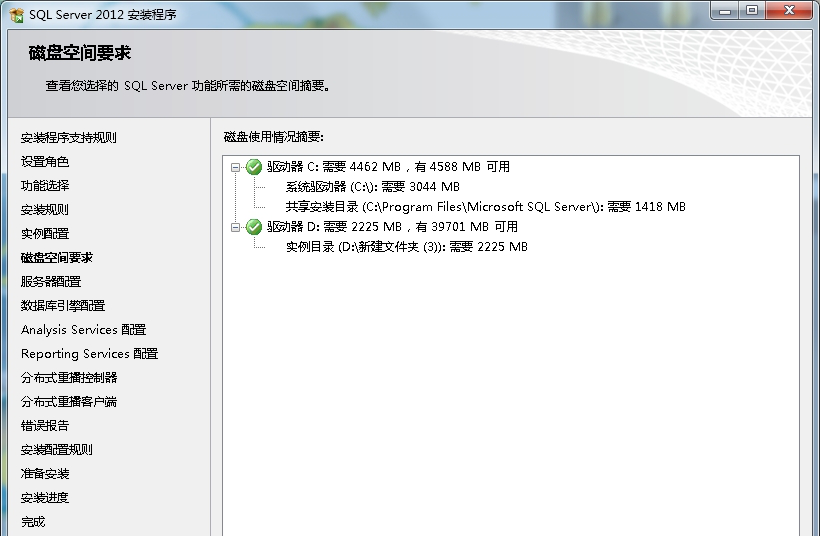Viewport: 820px width, 557px height.
Task: Go to the 数据库引擎配置 step
Action: 63,306
